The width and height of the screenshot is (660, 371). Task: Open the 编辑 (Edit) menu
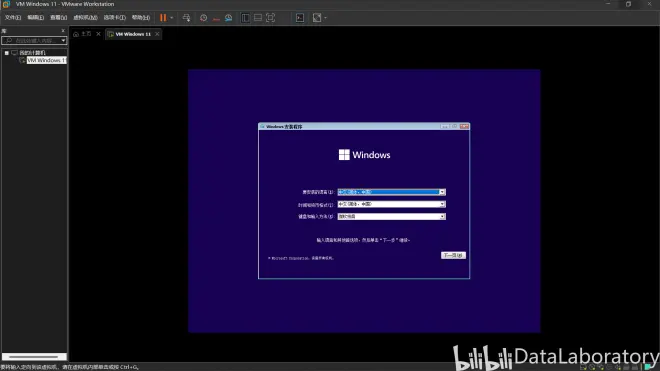tap(35, 18)
